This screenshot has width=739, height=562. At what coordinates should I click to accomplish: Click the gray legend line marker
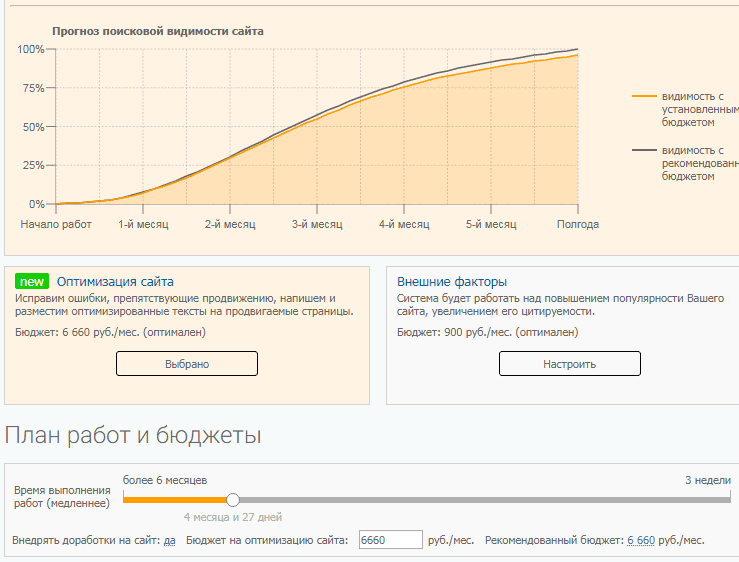coord(644,150)
